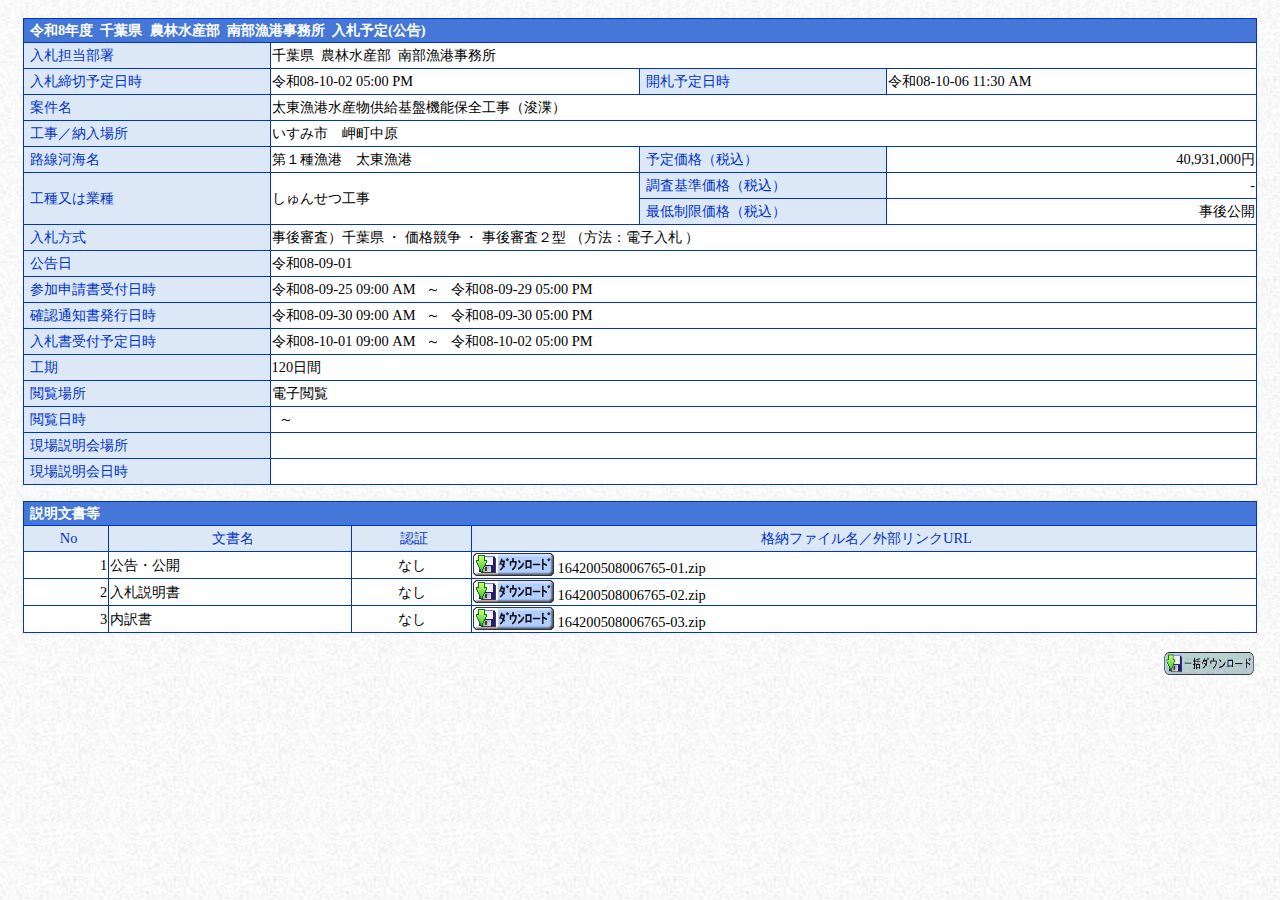Click the 公告・公開 document name cell
This screenshot has width=1280, height=900.
click(230, 565)
